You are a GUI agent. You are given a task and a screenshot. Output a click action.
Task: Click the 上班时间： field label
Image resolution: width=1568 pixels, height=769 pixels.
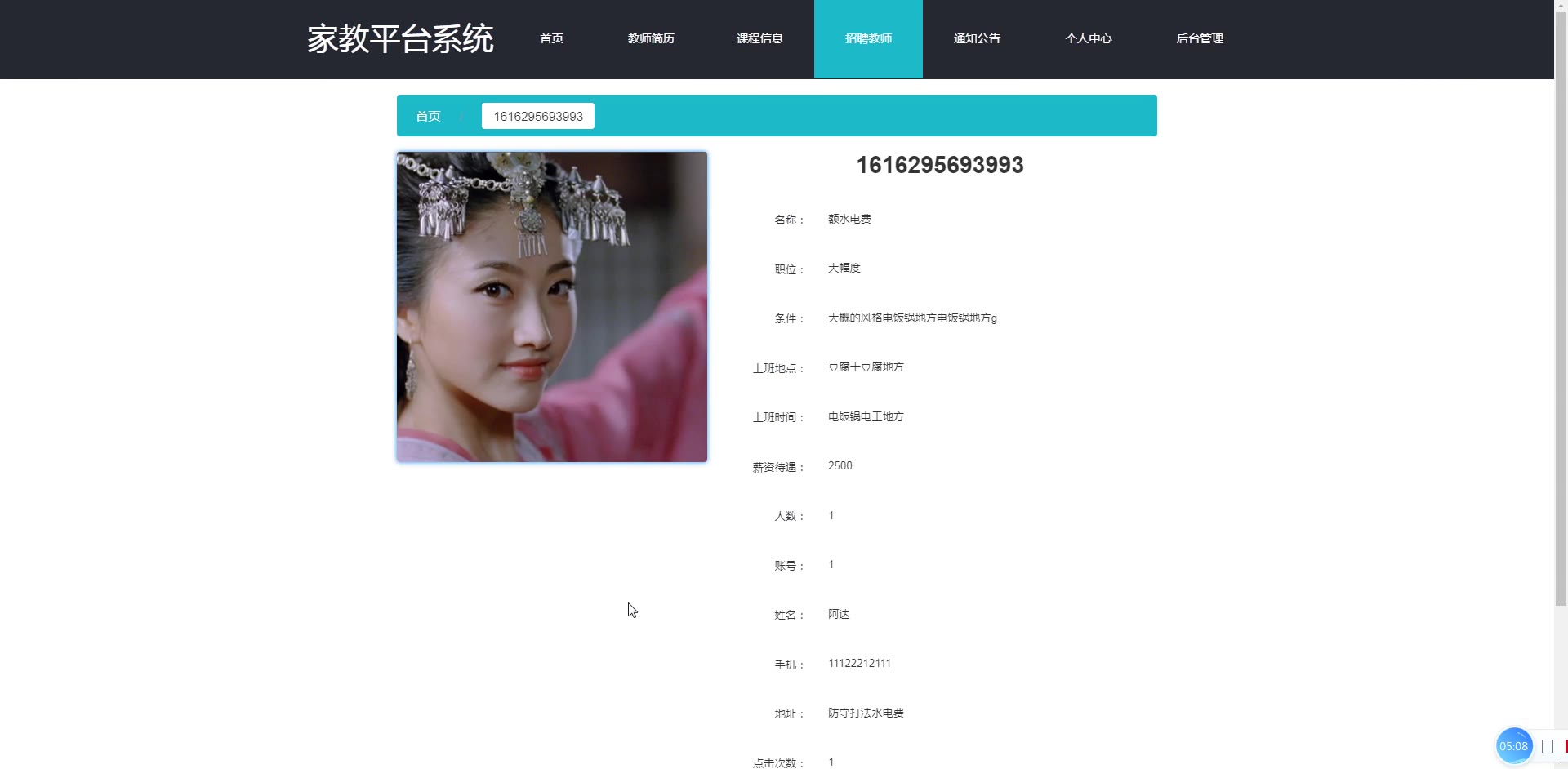[778, 417]
